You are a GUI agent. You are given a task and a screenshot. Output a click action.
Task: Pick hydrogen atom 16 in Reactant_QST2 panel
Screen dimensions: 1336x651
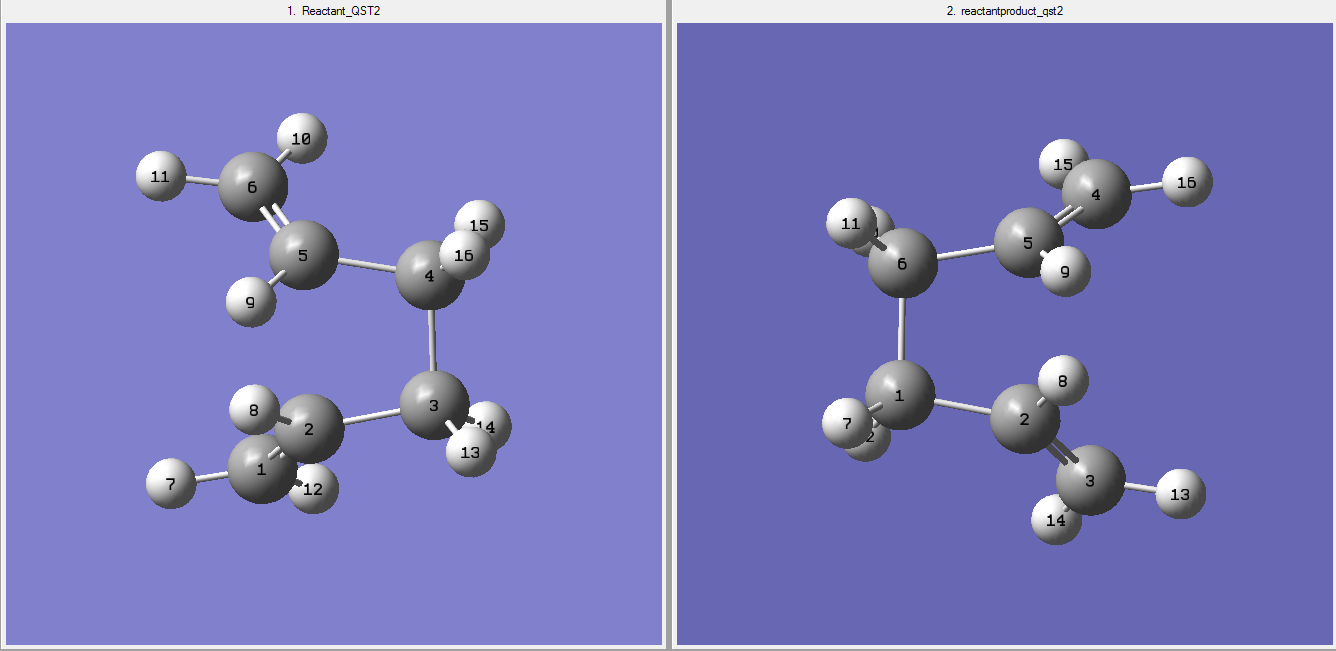[x=465, y=255]
